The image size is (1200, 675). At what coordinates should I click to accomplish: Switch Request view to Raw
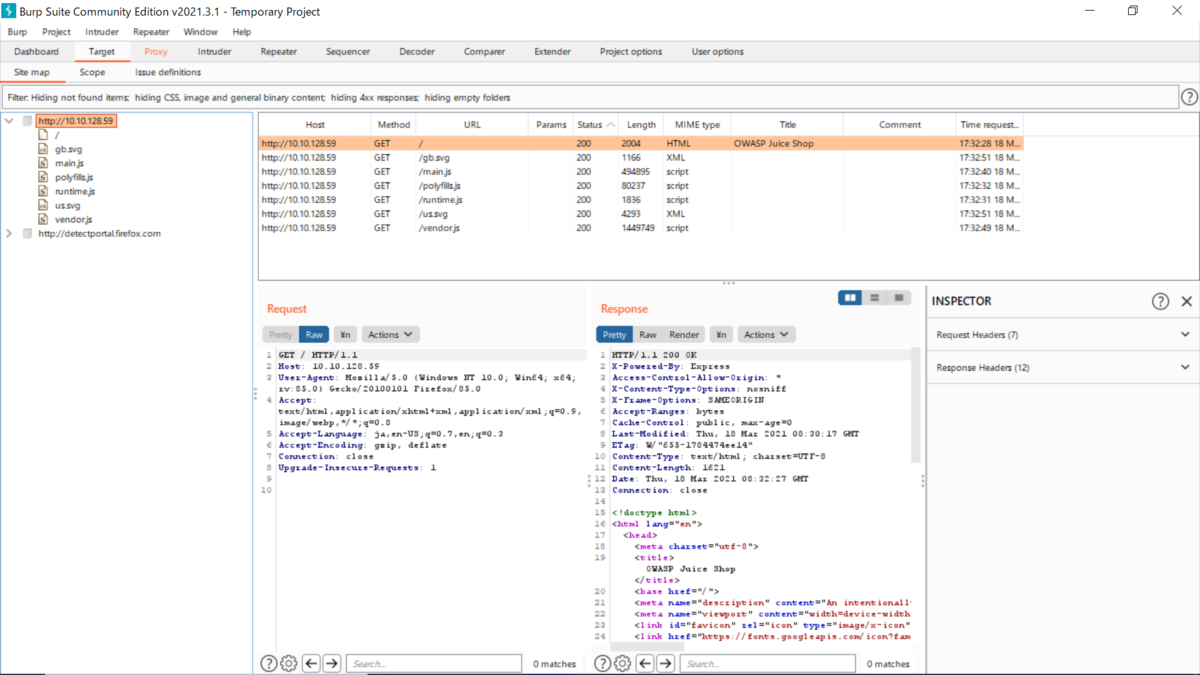coord(314,335)
